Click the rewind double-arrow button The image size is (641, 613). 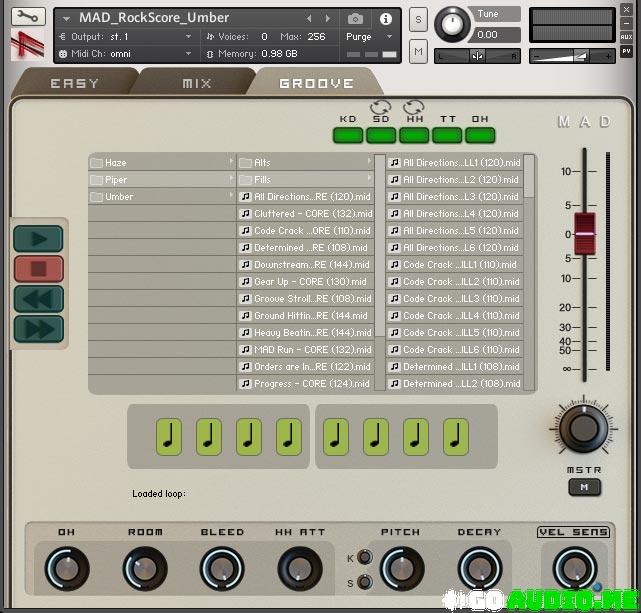click(x=38, y=299)
